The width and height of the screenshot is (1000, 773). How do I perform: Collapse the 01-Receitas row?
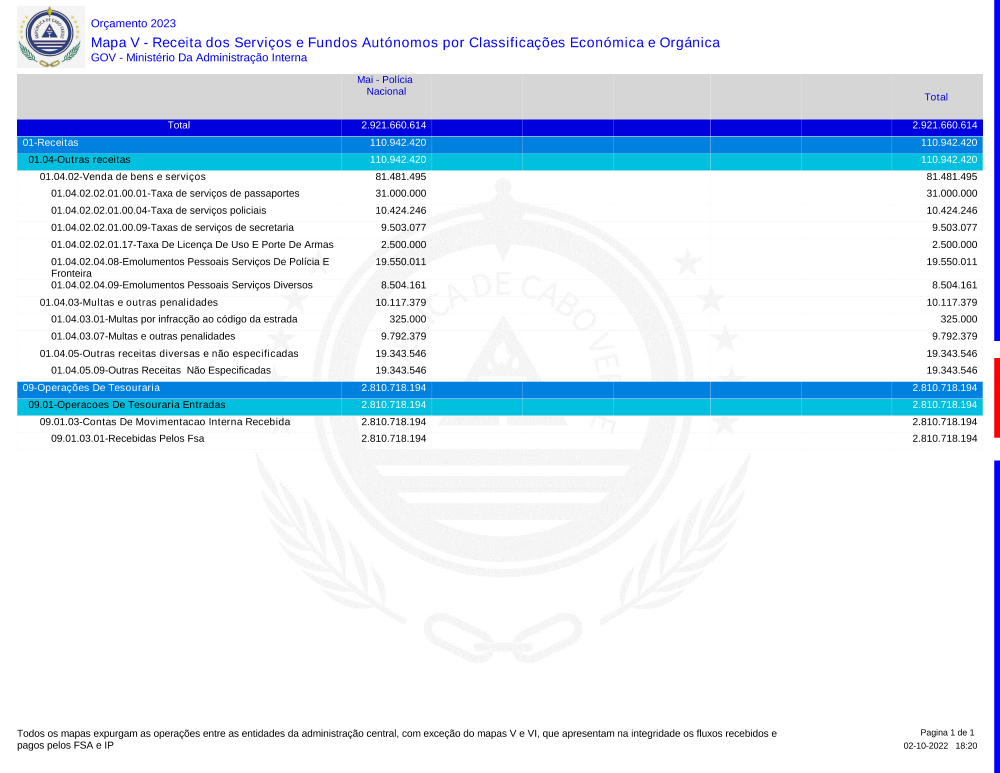tap(51, 143)
